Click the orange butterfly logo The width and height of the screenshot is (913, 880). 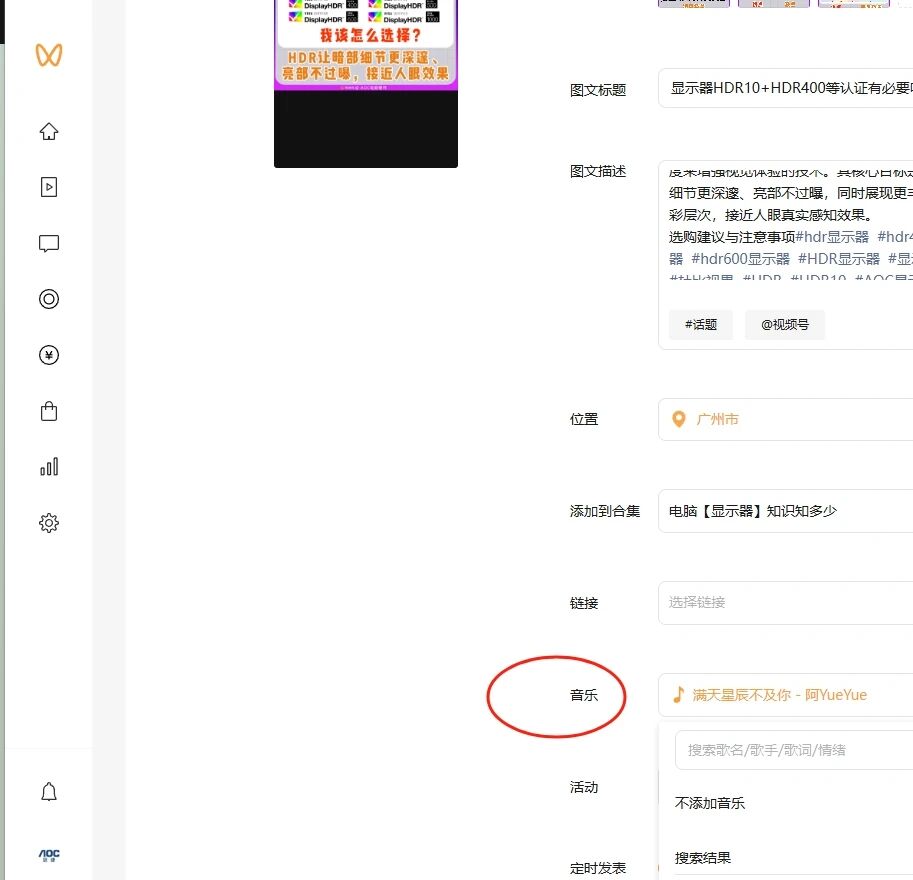pos(49,55)
